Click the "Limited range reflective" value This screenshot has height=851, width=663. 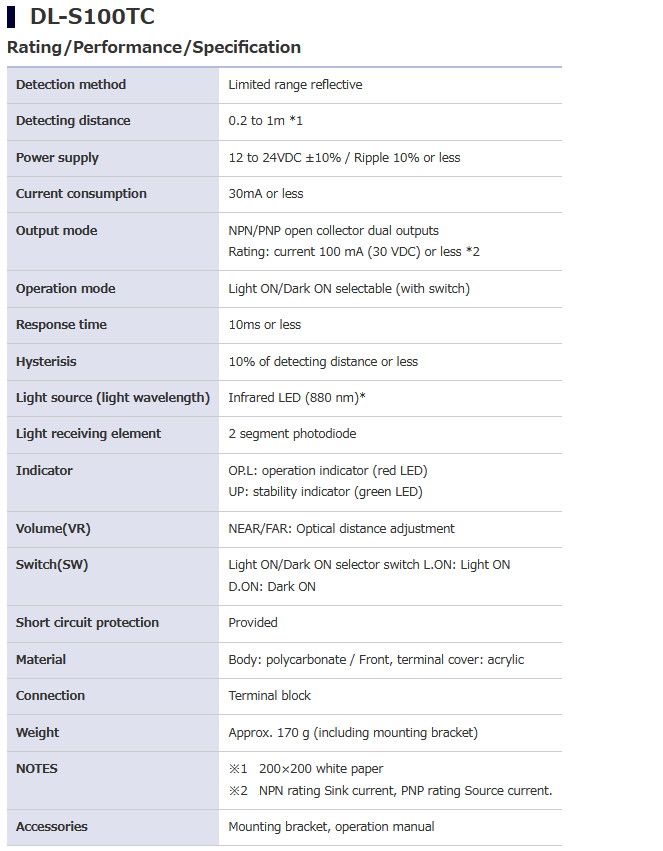tap(295, 85)
